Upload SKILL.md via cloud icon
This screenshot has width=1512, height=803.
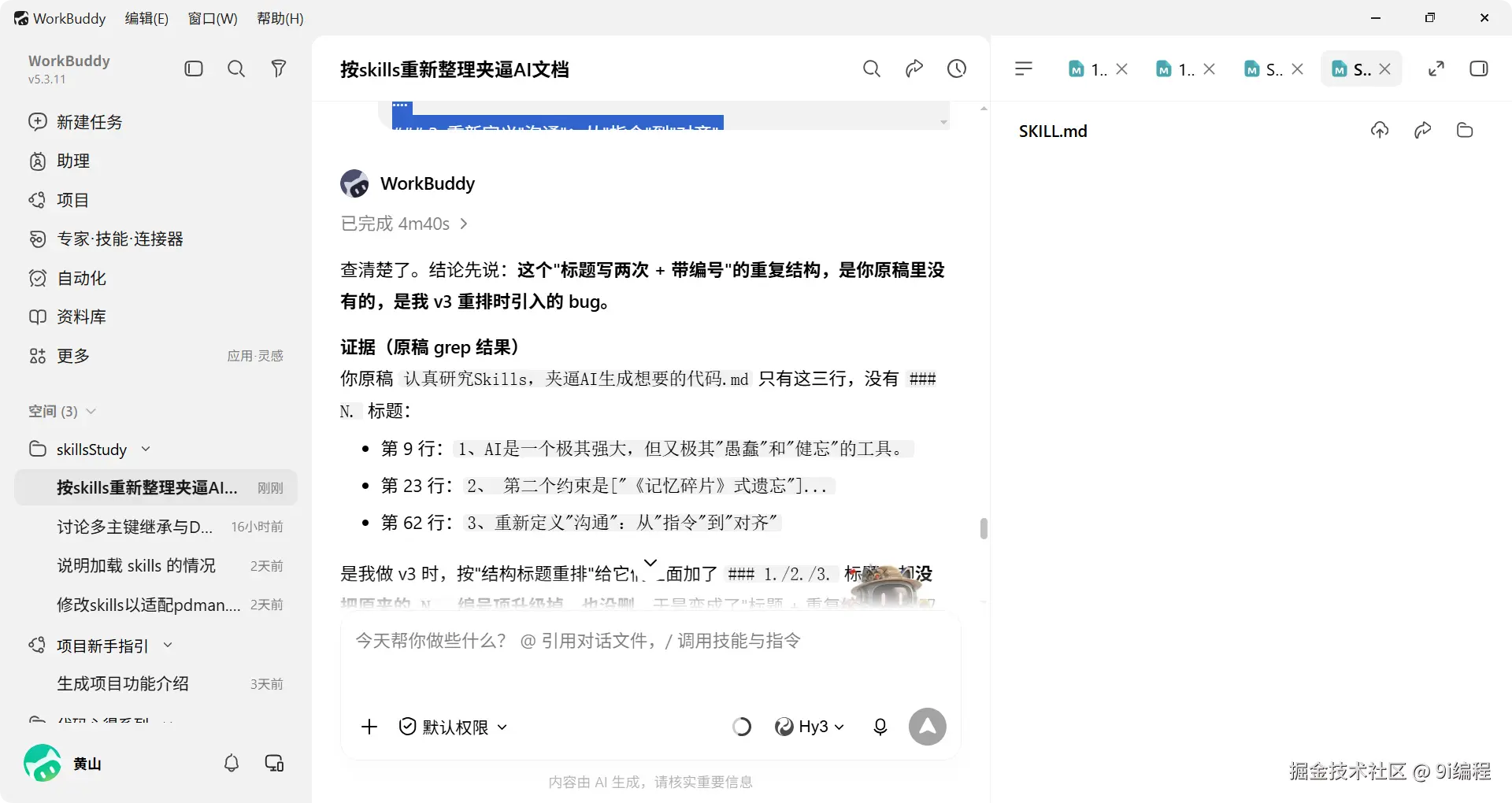click(1380, 130)
